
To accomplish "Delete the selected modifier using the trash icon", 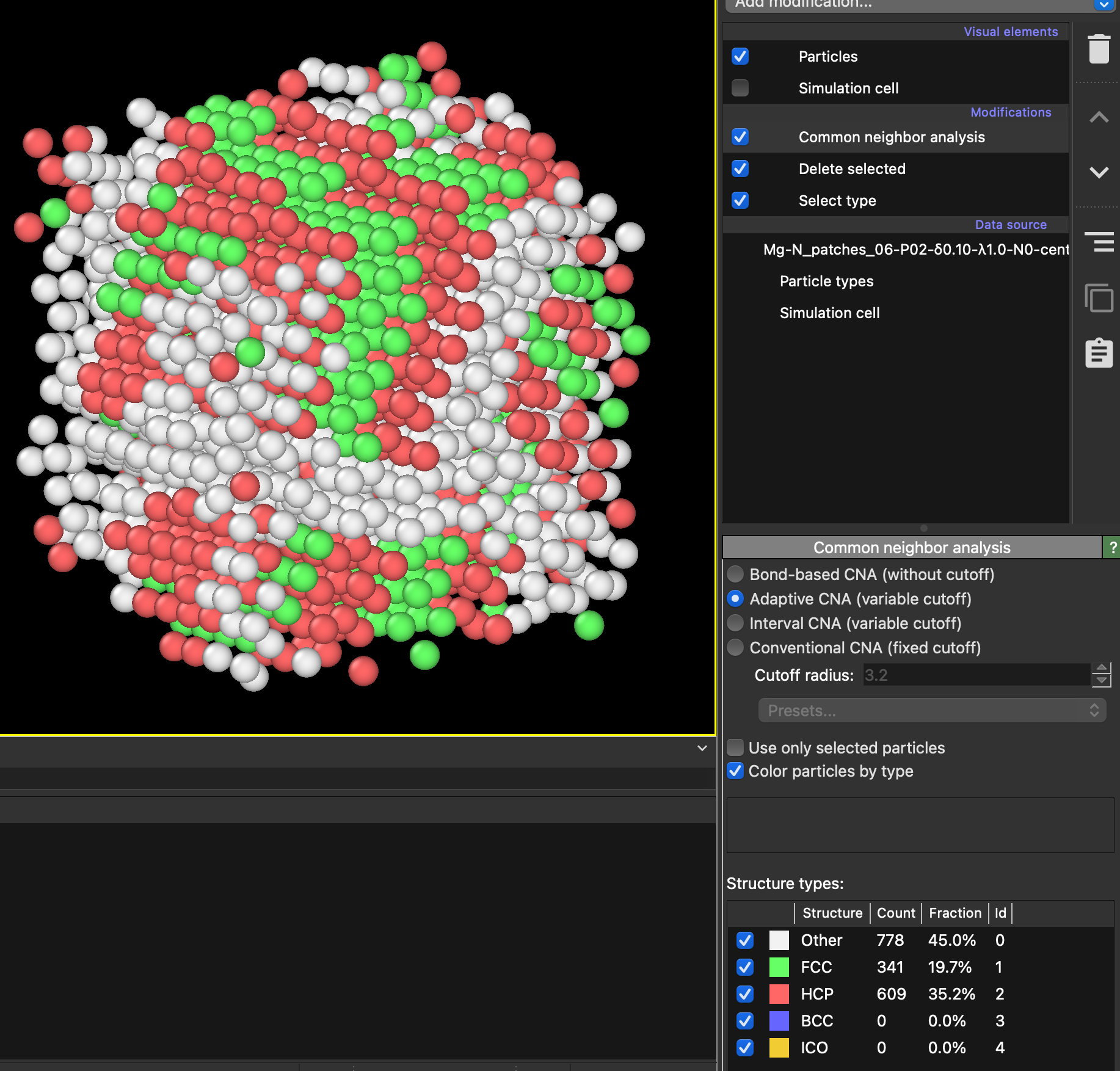I will 1099,49.
